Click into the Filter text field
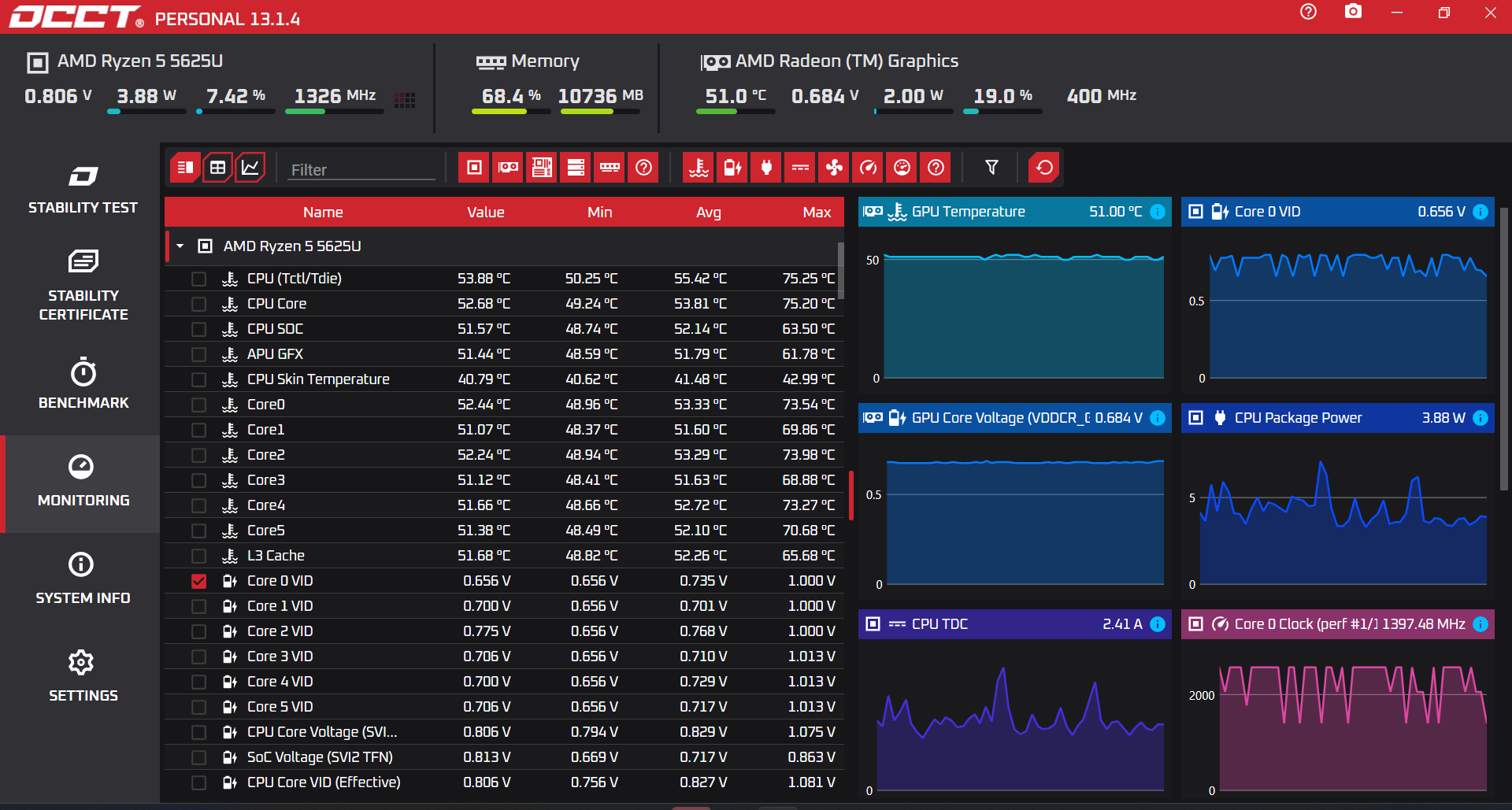The width and height of the screenshot is (1512, 810). coord(361,170)
